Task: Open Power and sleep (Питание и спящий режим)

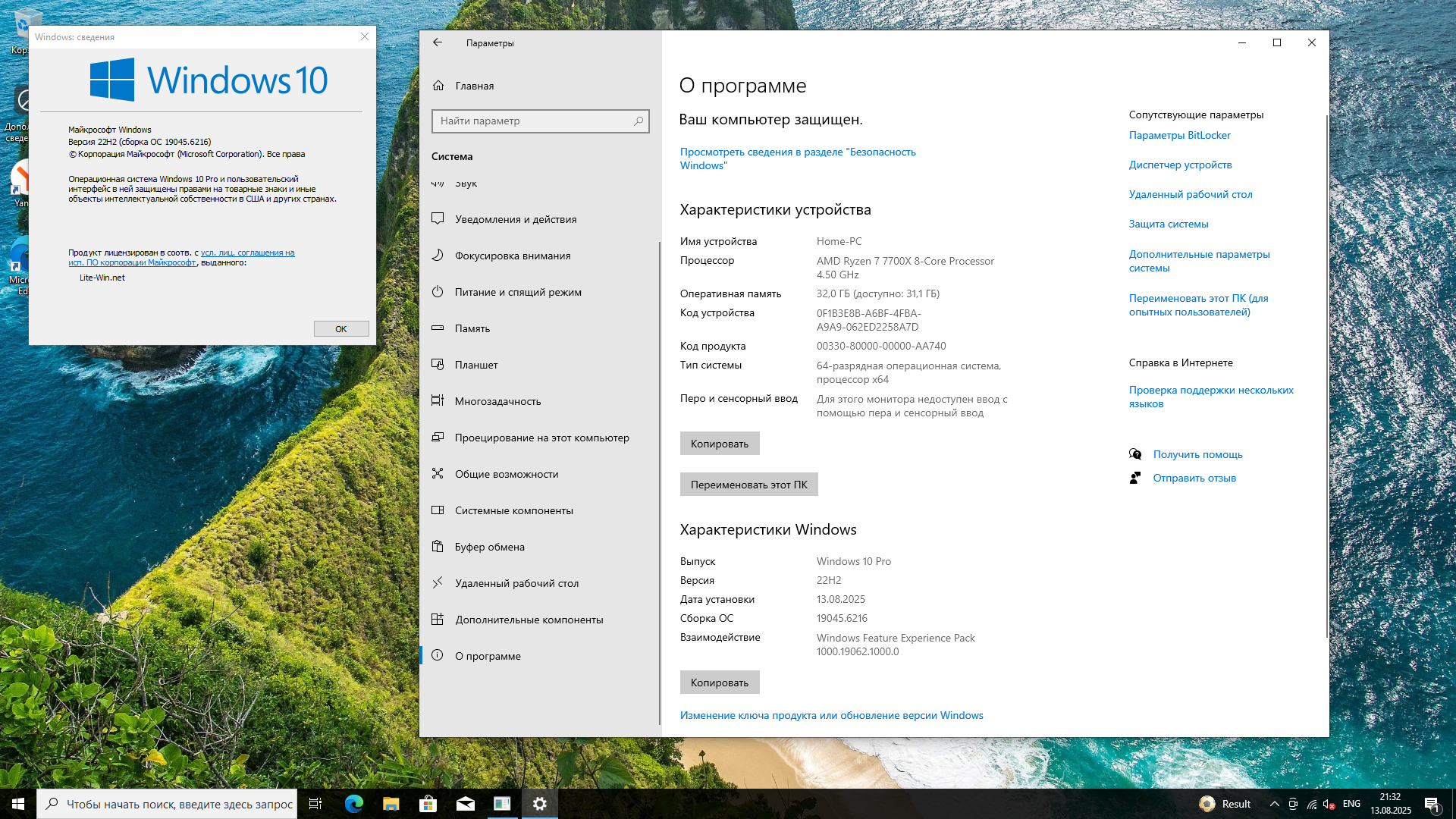Action: [517, 292]
